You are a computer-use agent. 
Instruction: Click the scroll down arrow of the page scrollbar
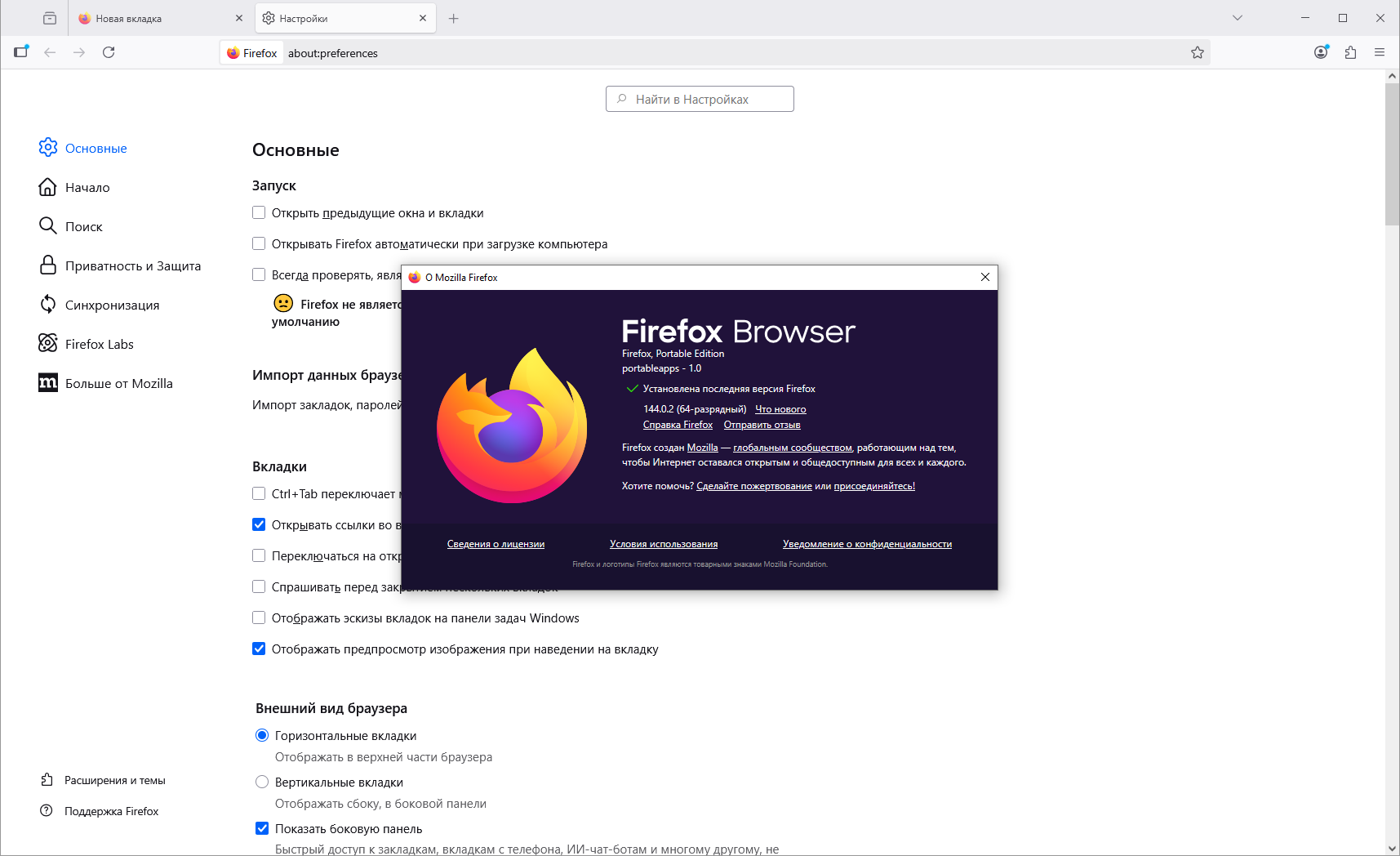click(x=1392, y=849)
